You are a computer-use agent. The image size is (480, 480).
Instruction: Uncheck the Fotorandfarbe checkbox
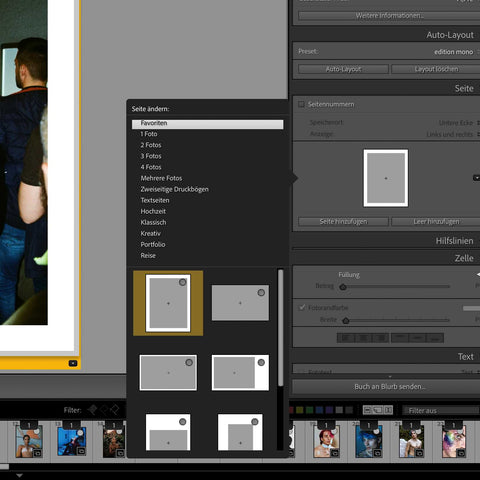coord(302,307)
